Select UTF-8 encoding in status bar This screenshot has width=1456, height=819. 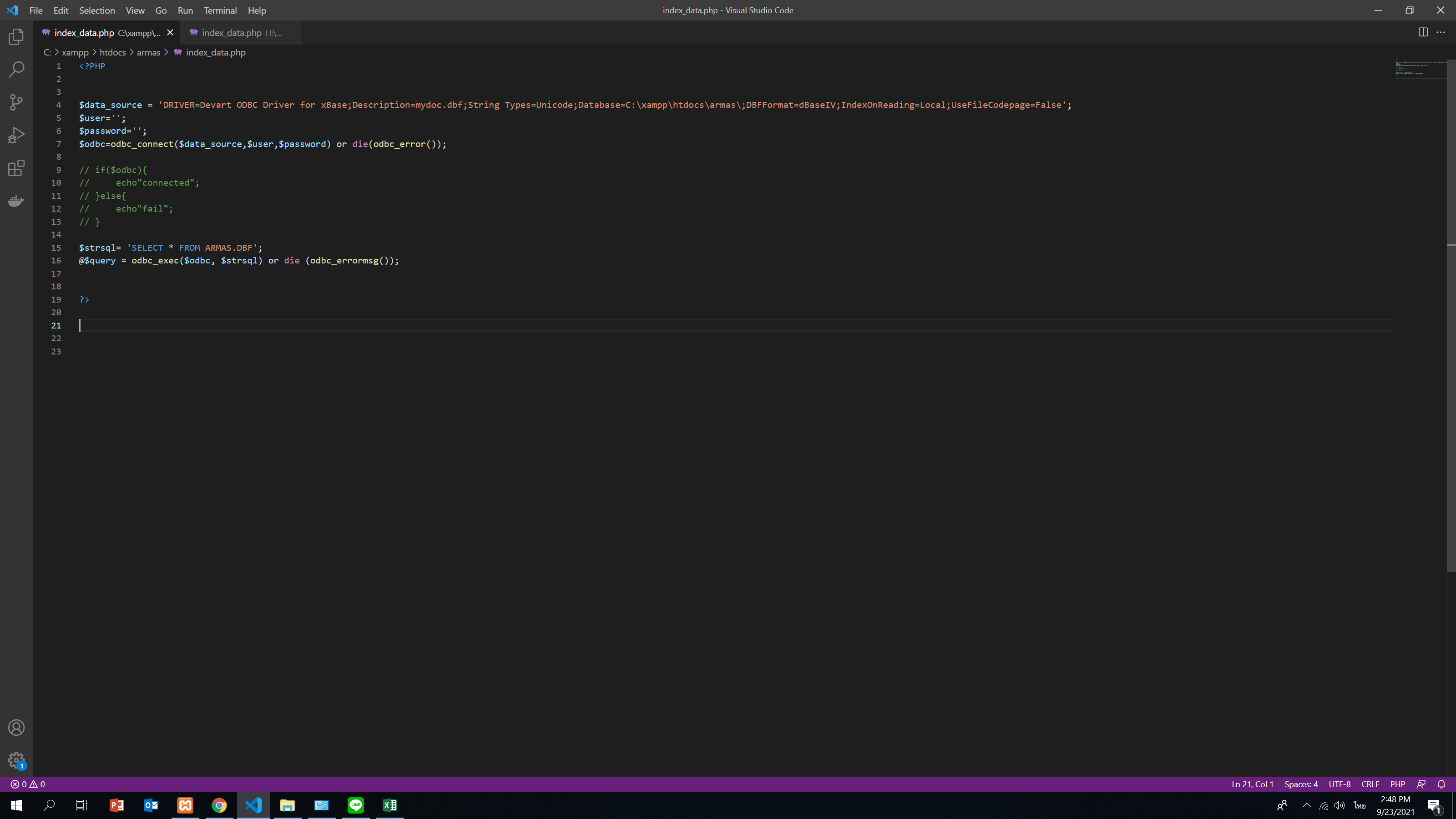click(x=1339, y=784)
